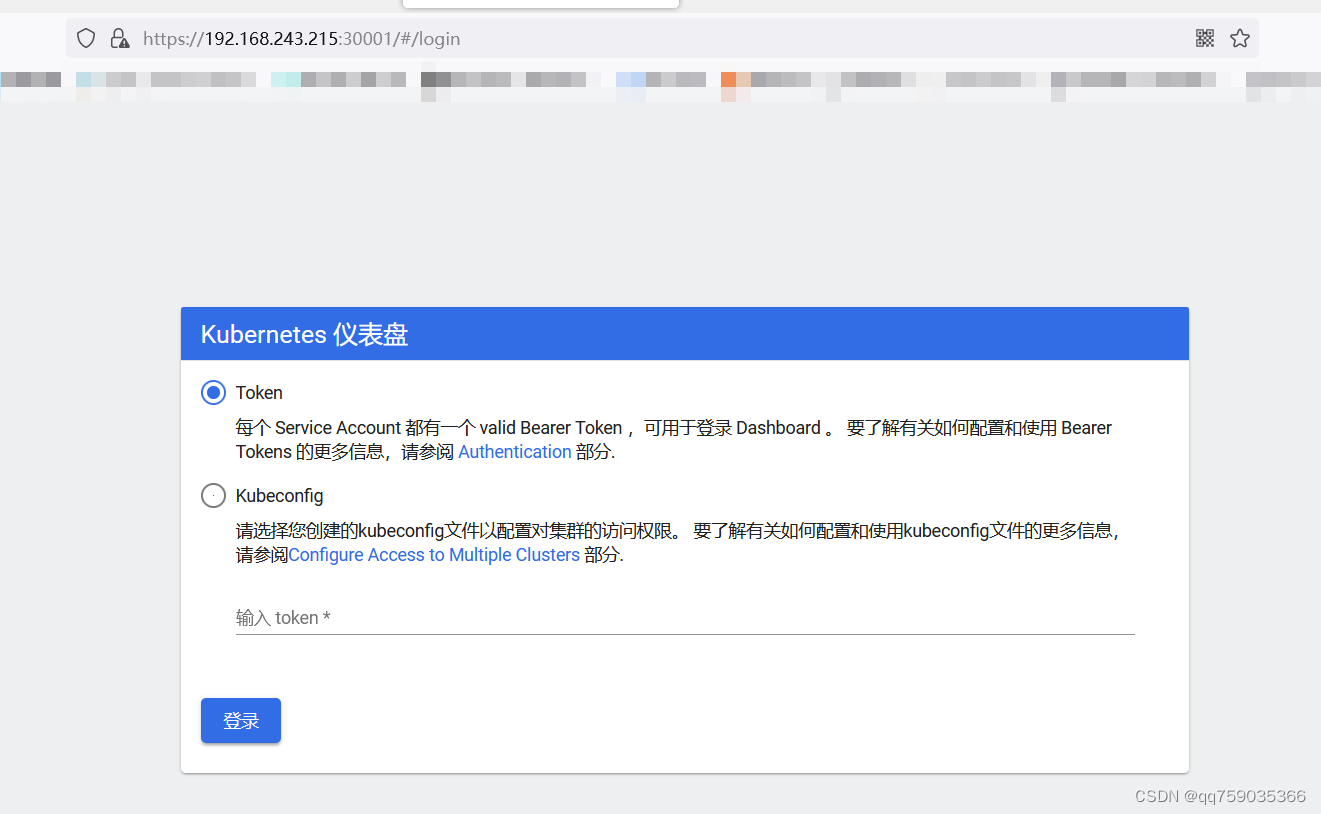Click the URL in the address bar
1321x814 pixels.
pos(302,39)
